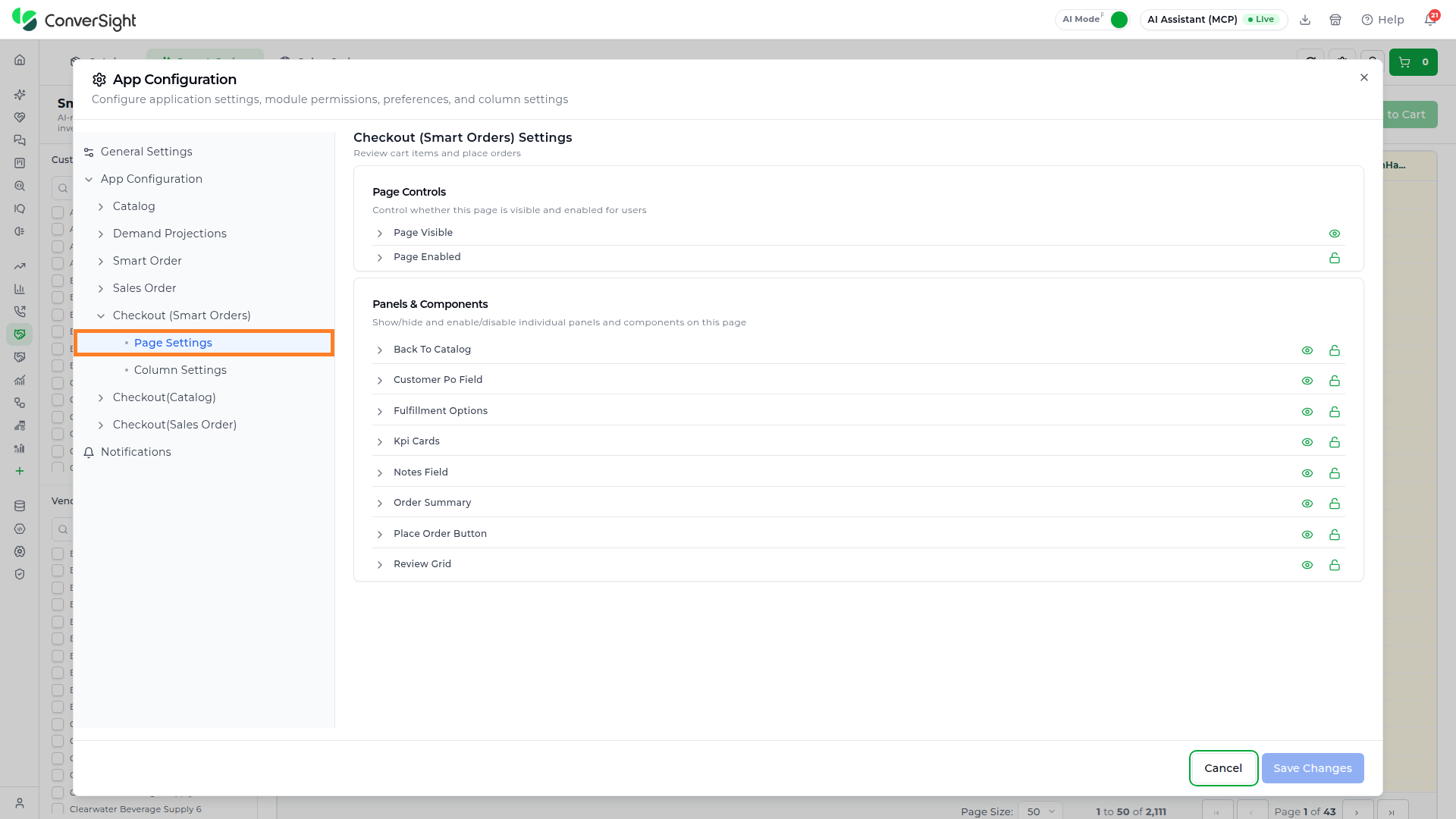Image resolution: width=1456 pixels, height=819 pixels.
Task: Open Column Settings under Checkout
Action: pyautogui.click(x=204, y=370)
